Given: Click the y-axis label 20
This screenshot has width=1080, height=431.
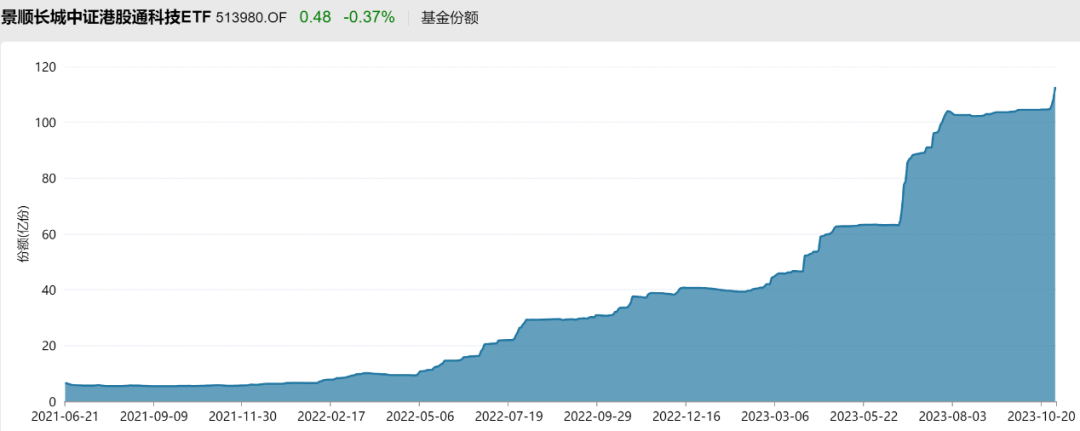Looking at the screenshot, I should (x=49, y=346).
